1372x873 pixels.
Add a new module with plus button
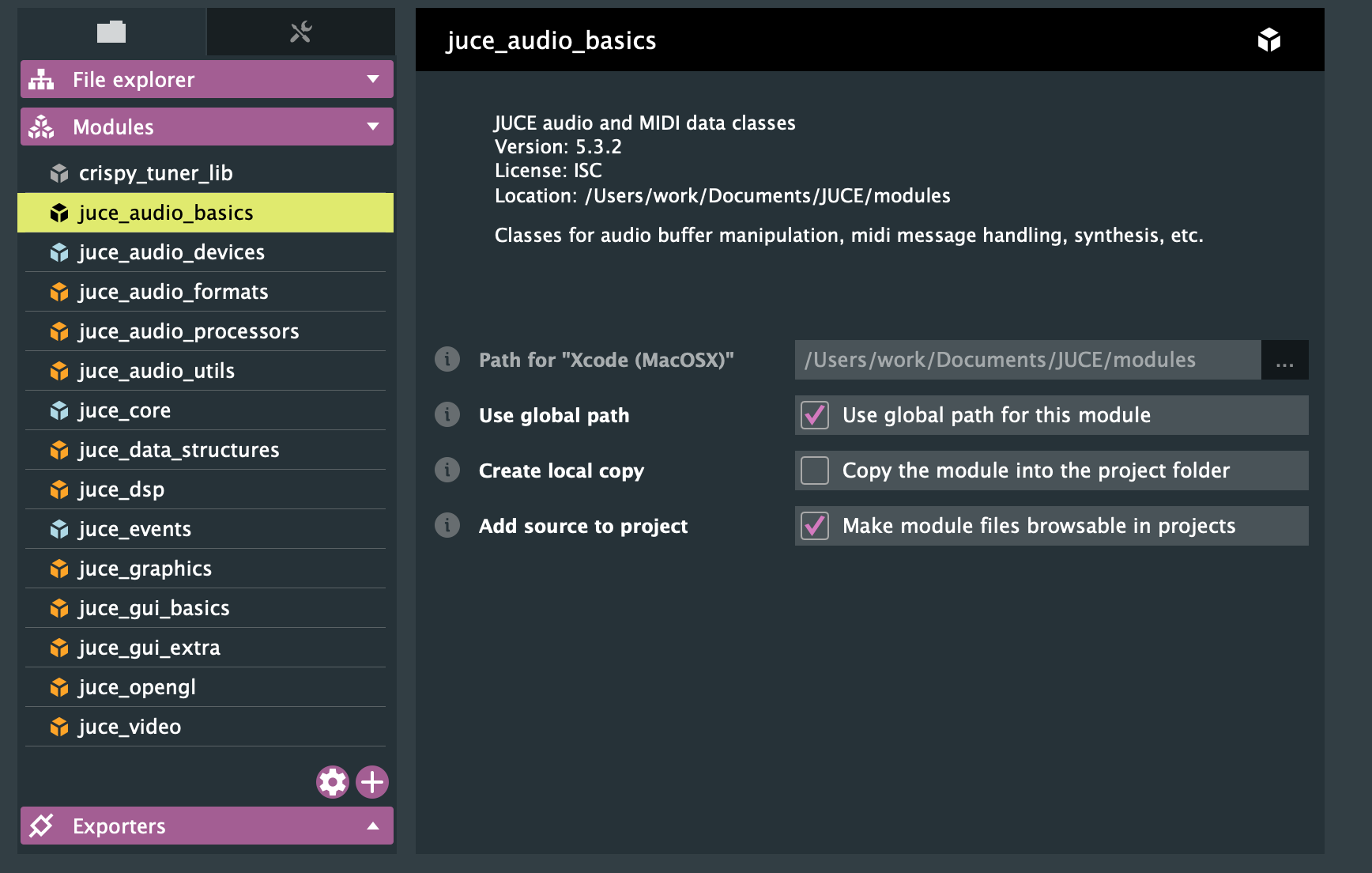[x=372, y=782]
